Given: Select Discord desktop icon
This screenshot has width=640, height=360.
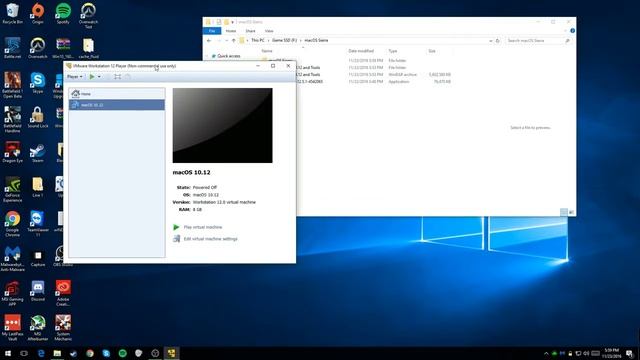Looking at the screenshot, I should pos(38,291).
